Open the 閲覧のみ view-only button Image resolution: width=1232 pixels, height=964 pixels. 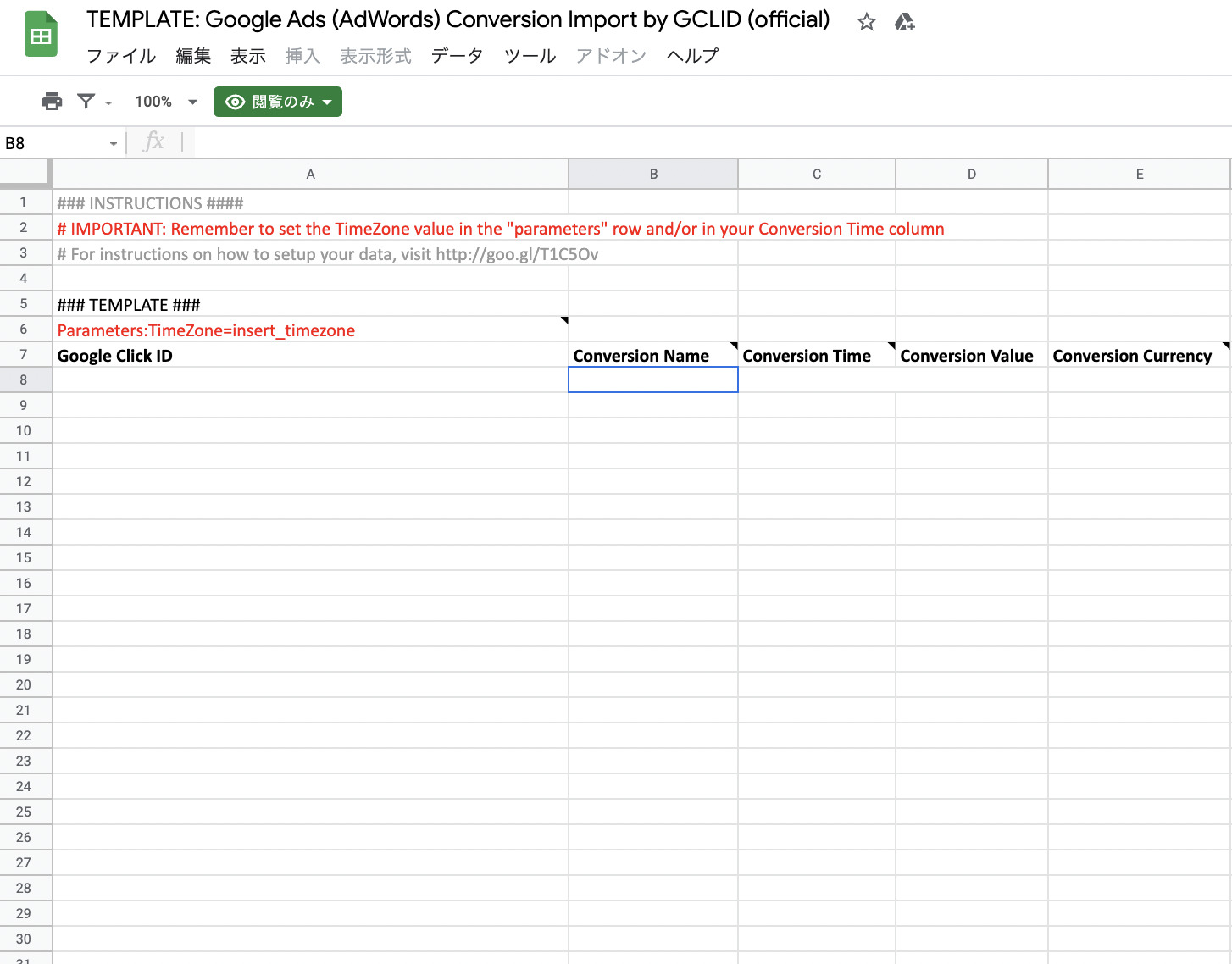click(277, 102)
